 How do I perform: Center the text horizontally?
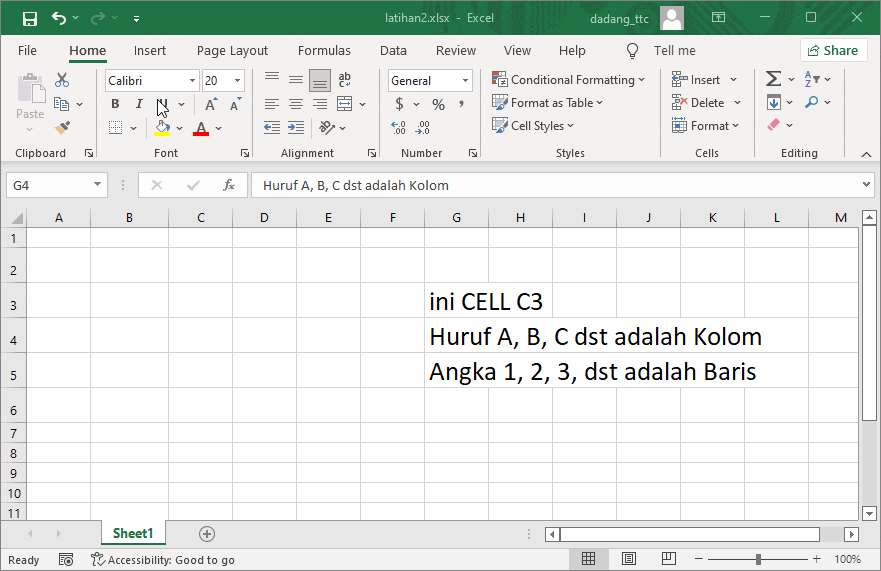coord(296,104)
